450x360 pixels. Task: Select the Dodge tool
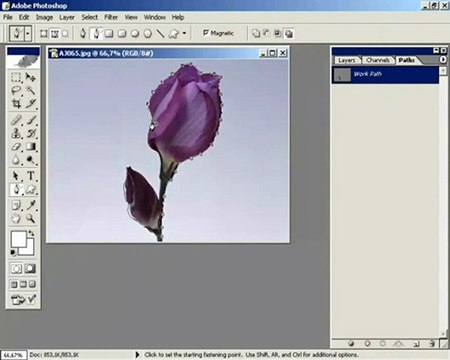[x=31, y=160]
